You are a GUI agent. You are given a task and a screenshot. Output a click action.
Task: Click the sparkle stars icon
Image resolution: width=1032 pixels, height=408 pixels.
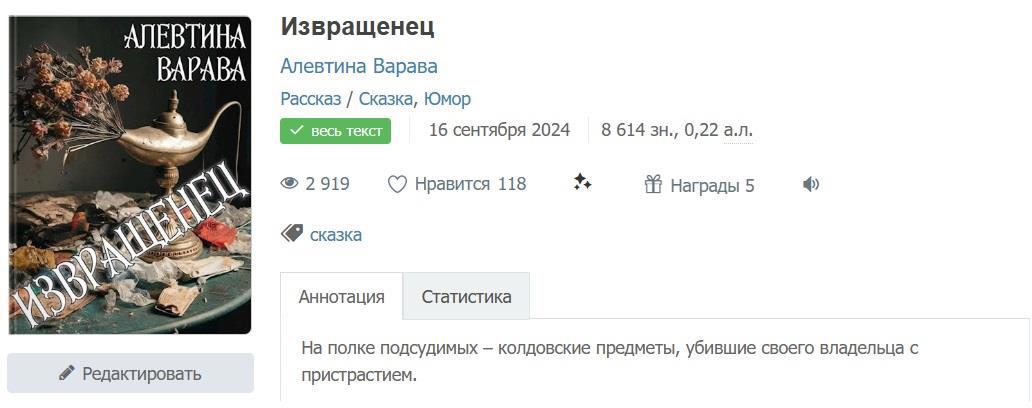[x=583, y=182]
